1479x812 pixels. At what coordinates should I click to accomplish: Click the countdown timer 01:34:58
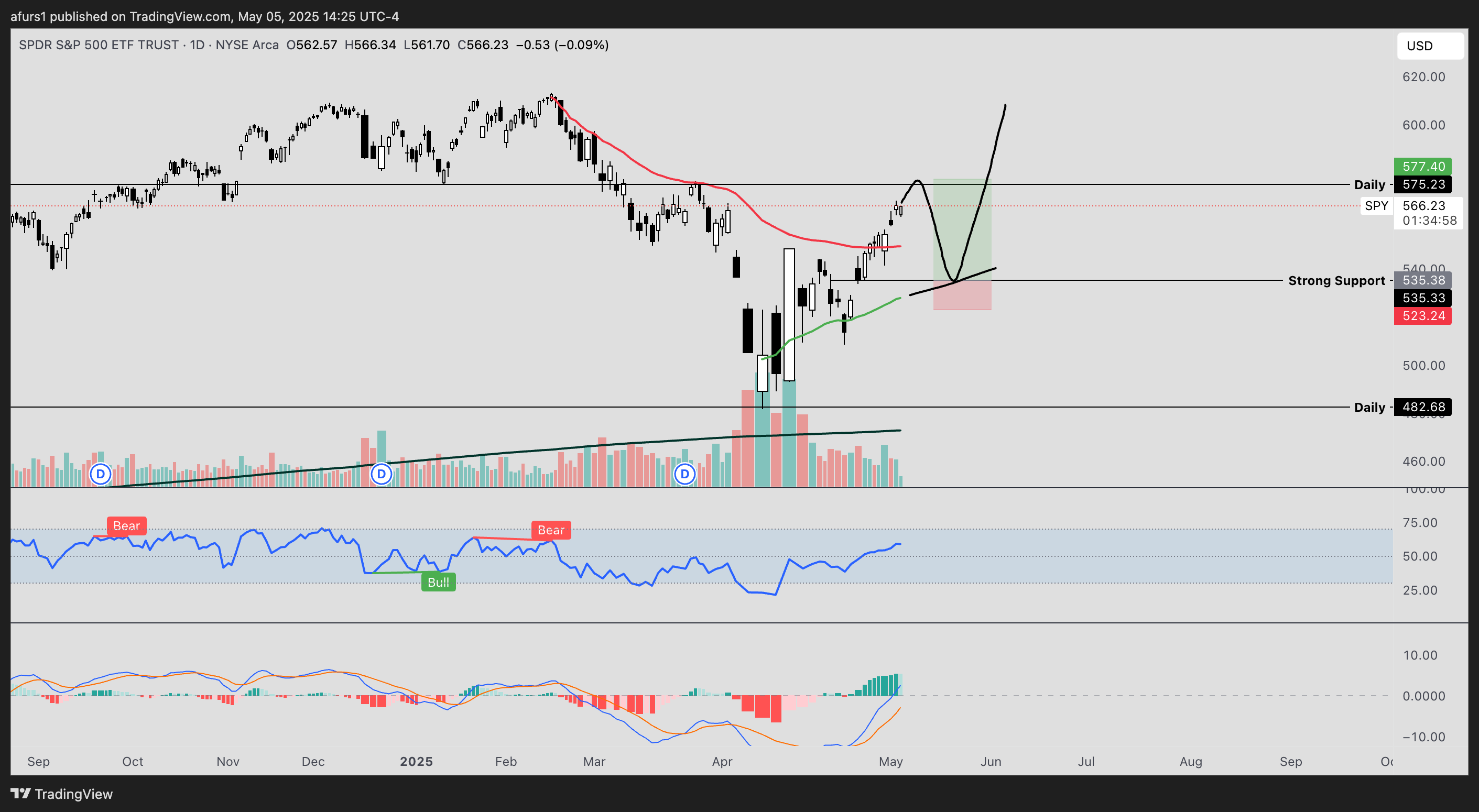click(1429, 221)
